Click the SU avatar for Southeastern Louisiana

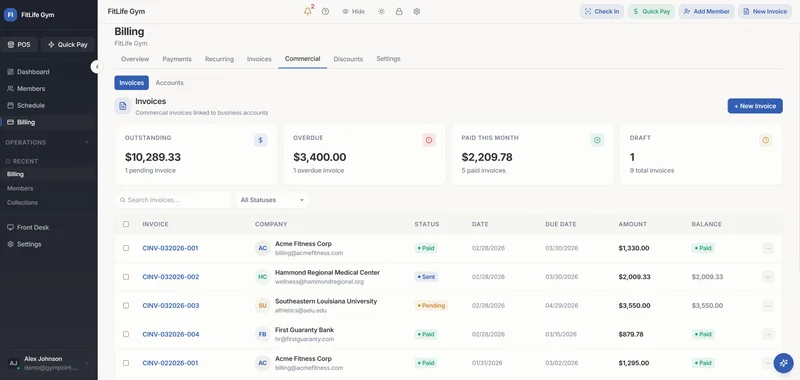pyautogui.click(x=262, y=306)
